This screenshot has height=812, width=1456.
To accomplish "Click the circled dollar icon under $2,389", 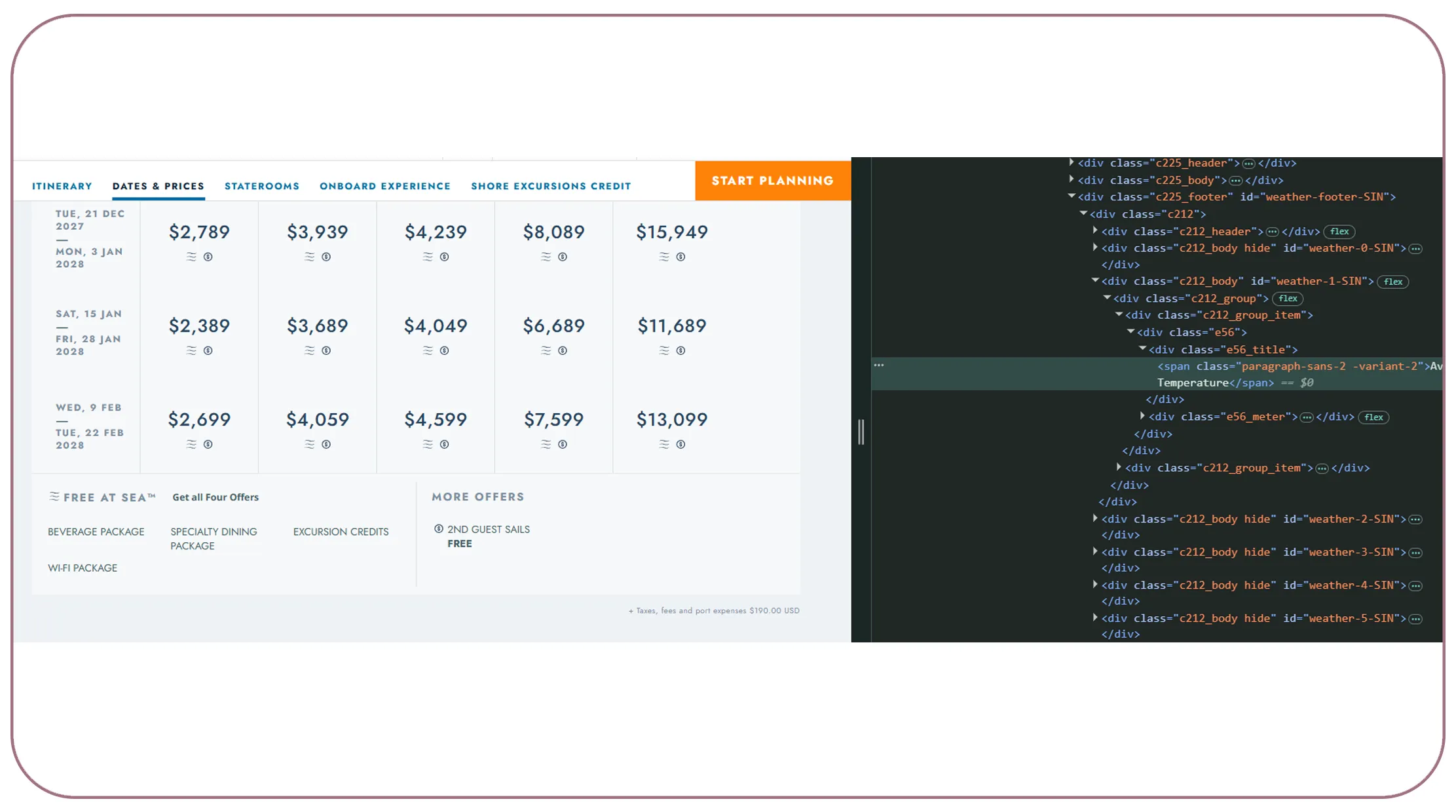I will [208, 350].
